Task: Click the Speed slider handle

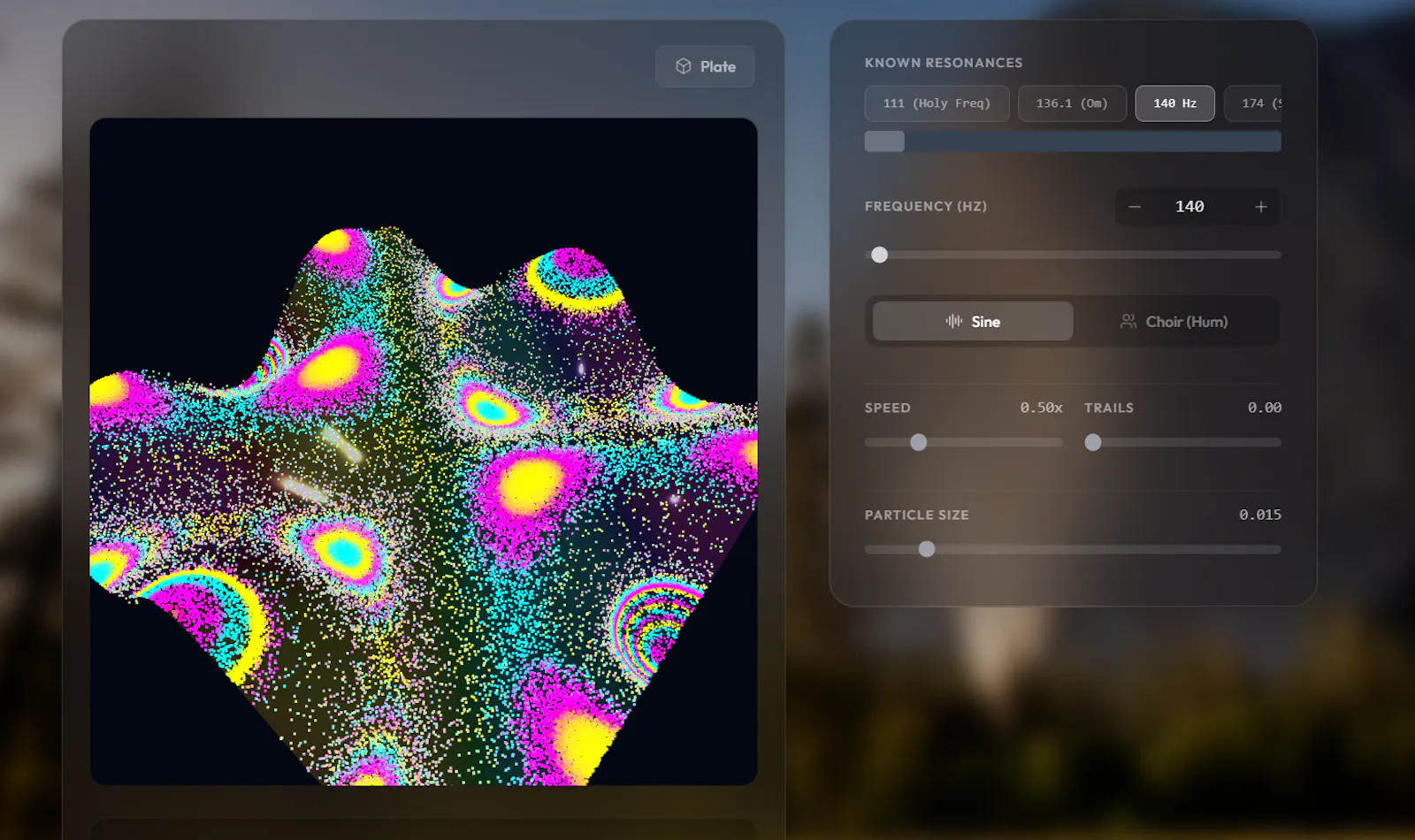Action: point(919,442)
